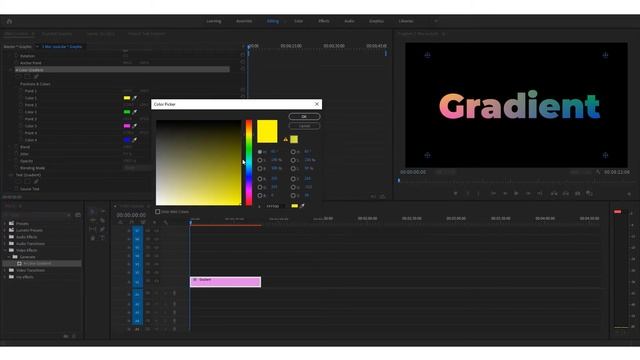
Task: Switch to the Color workspace
Action: 298,21
